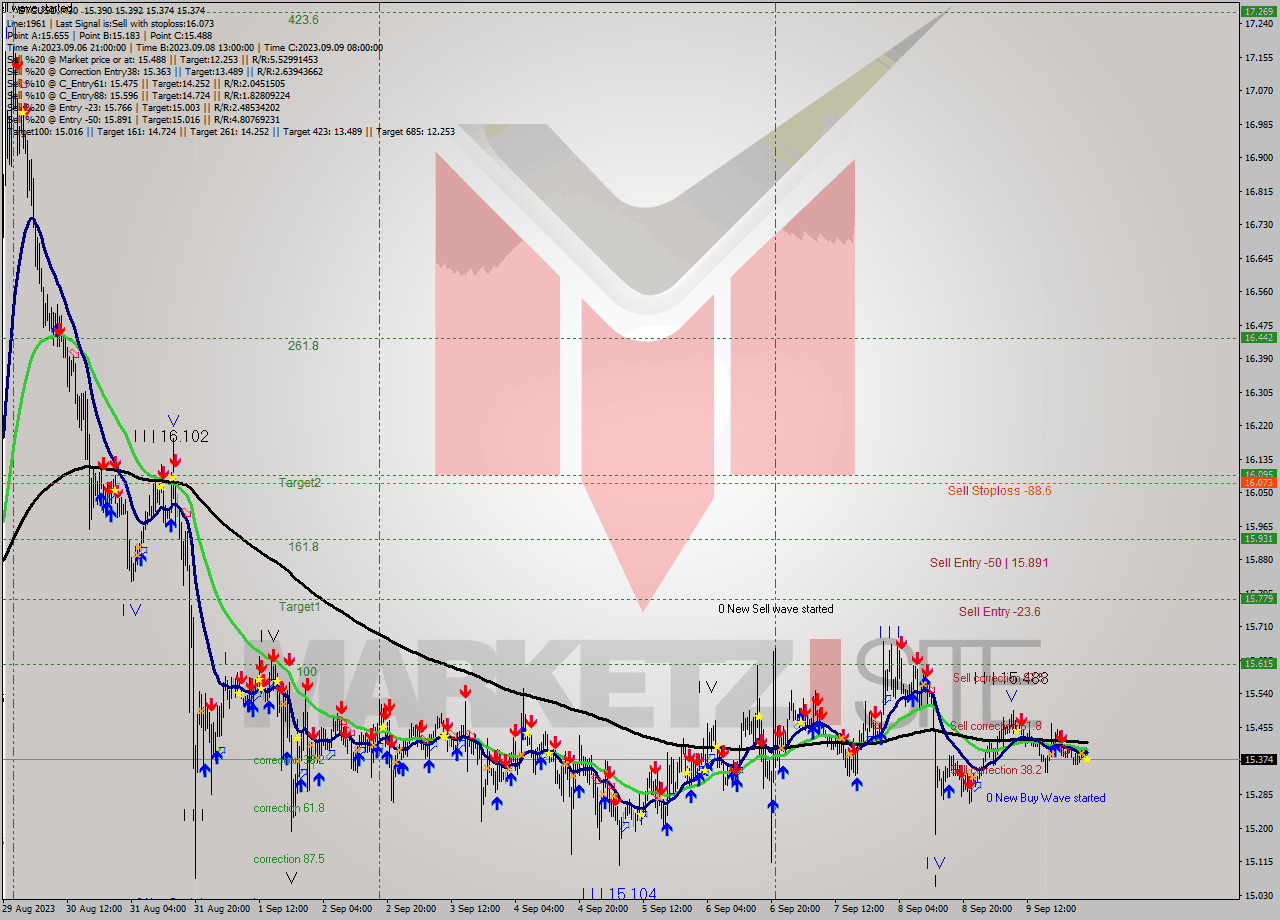Click the black 15.374 current price tag
Viewport: 1280px width, 920px height.
[1259, 759]
